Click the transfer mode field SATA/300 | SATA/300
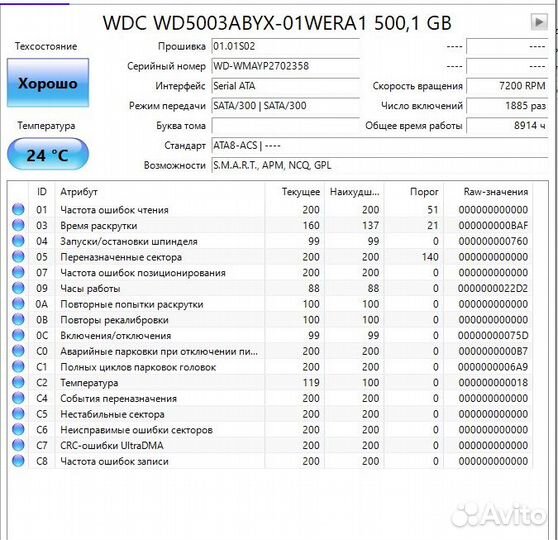The width and height of the screenshot is (558, 540). tap(285, 106)
